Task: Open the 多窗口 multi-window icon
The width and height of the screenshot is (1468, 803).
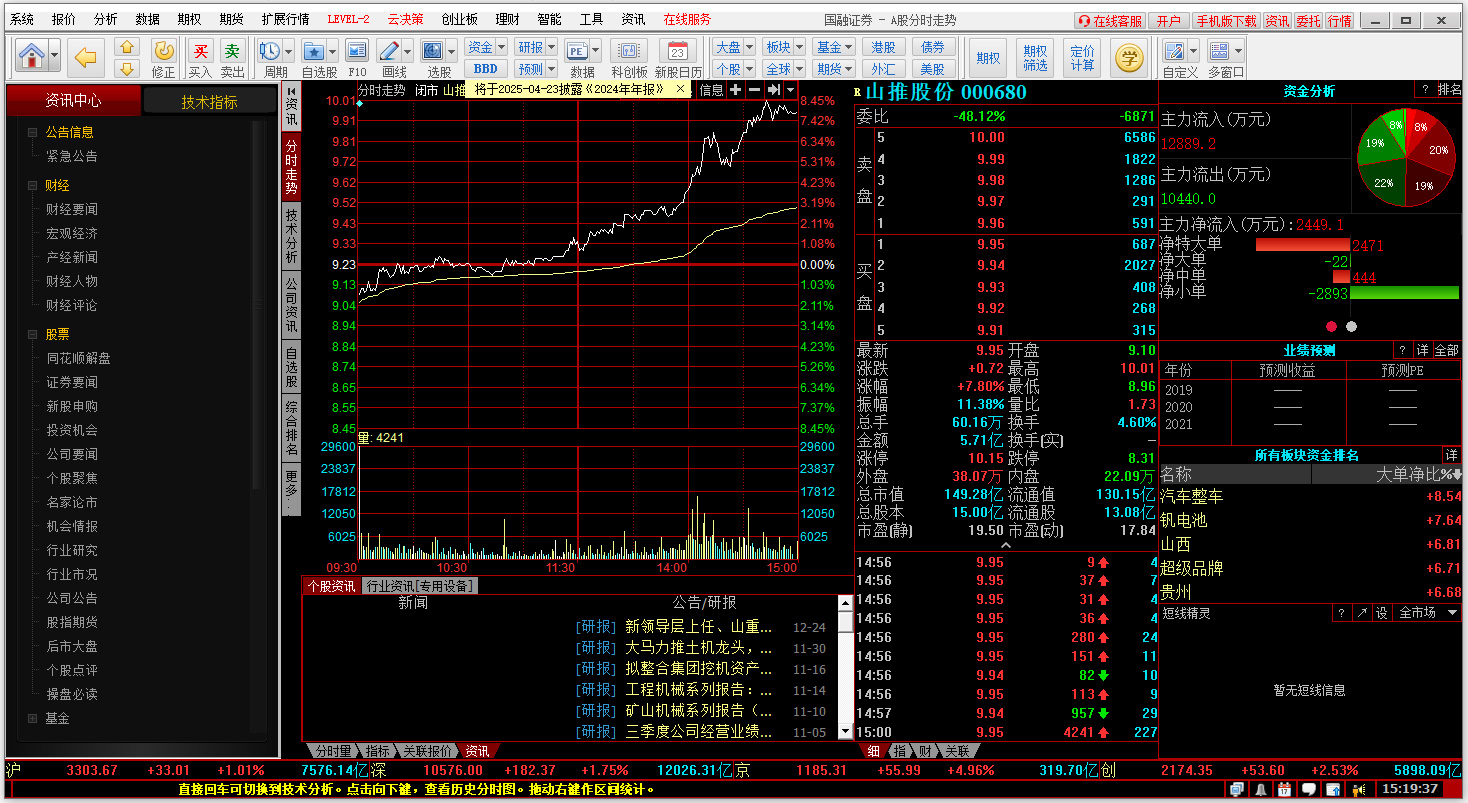Action: (x=1219, y=50)
